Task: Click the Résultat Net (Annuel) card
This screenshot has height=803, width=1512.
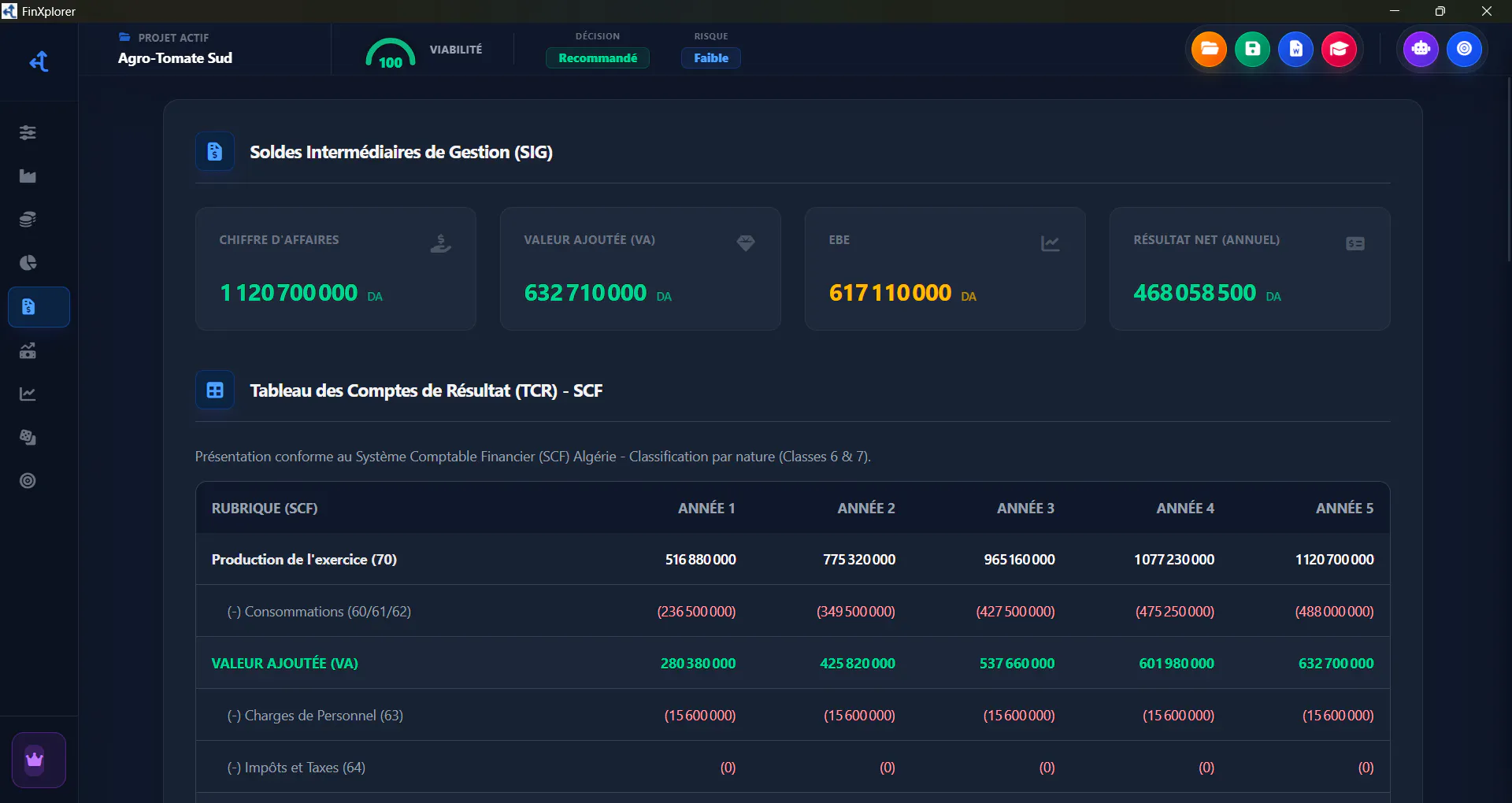Action: (x=1250, y=268)
